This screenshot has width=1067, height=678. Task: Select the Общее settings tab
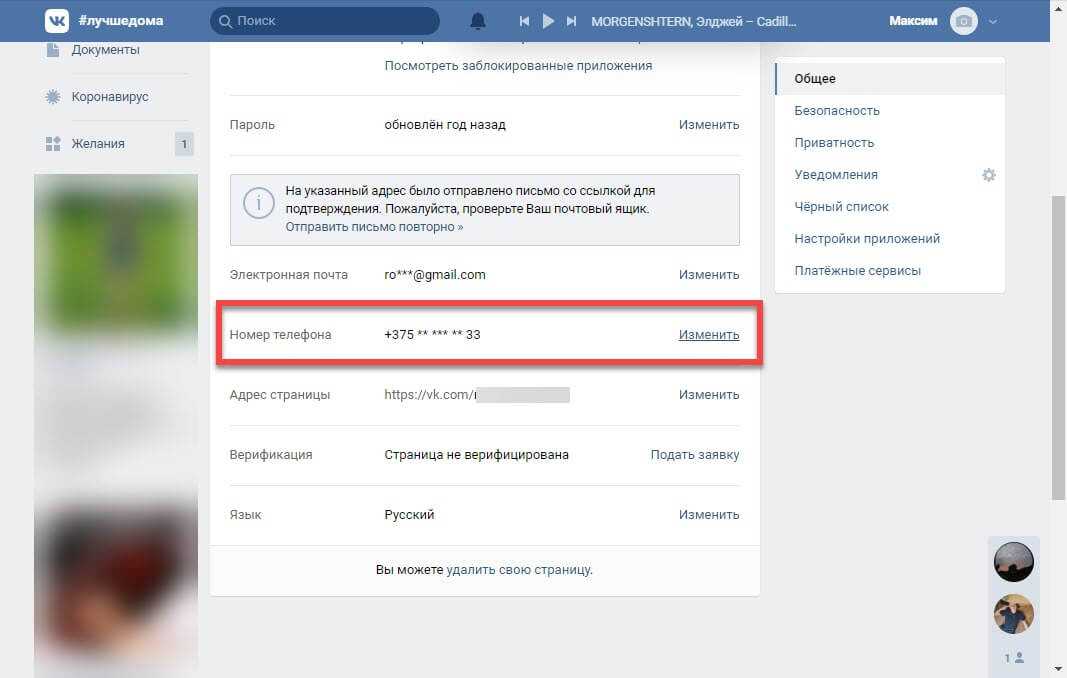pyautogui.click(x=889, y=78)
